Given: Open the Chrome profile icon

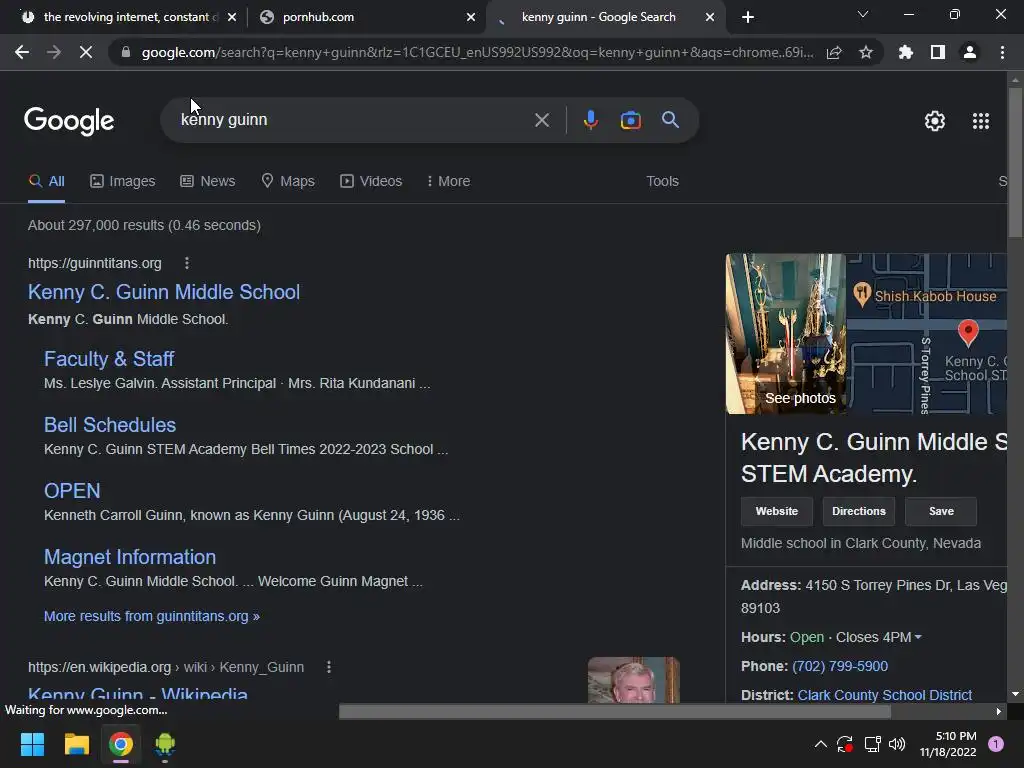Looking at the screenshot, I should click(x=970, y=52).
